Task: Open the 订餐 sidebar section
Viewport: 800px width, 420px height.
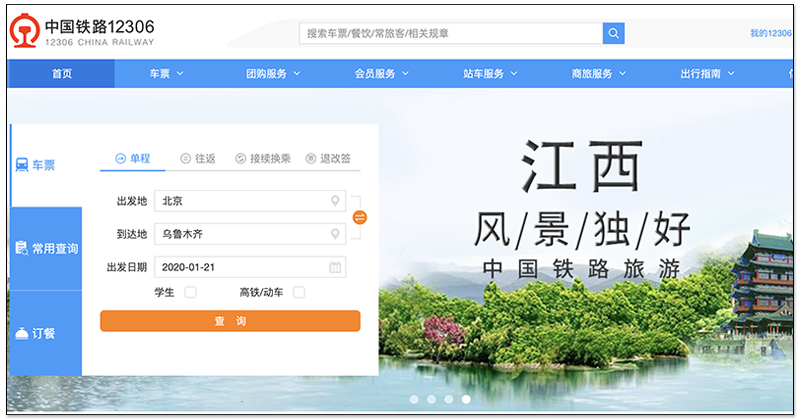Action: pos(46,334)
